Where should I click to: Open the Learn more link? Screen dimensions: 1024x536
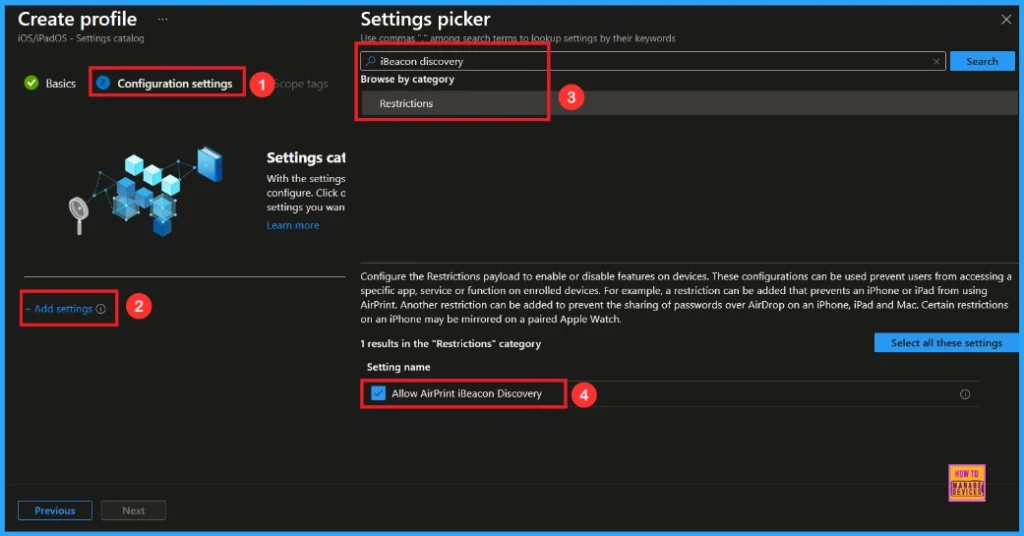click(293, 225)
